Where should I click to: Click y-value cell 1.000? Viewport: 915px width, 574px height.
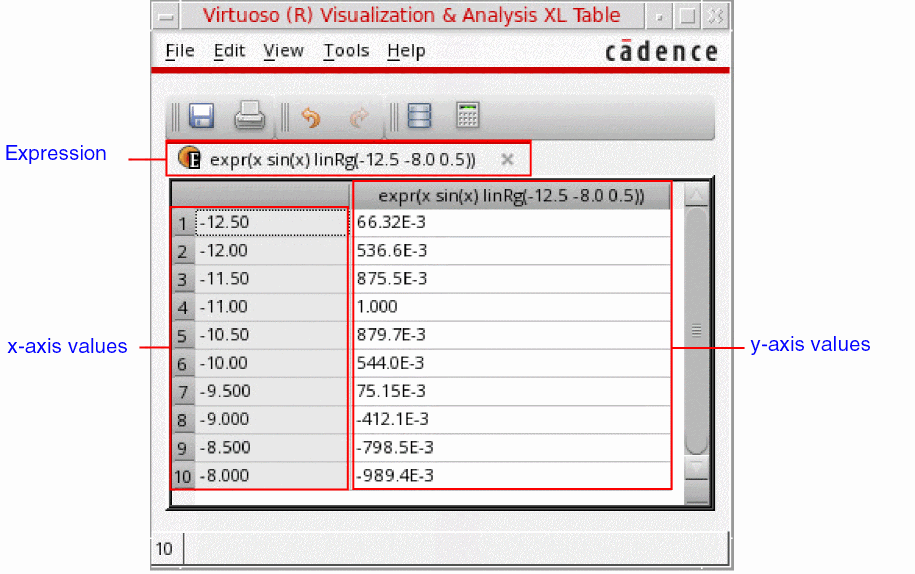pos(512,307)
